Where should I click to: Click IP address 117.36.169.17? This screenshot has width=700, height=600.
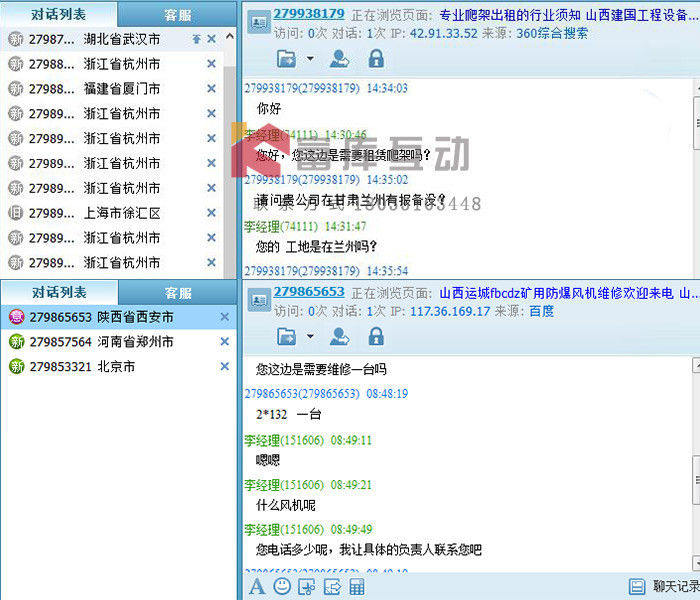(450, 312)
